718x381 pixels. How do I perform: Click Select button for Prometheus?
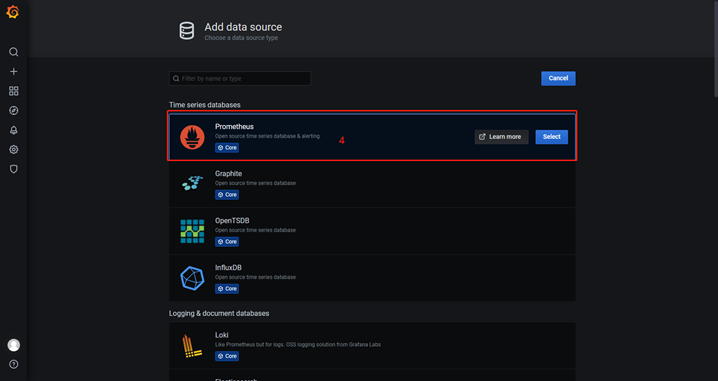pyautogui.click(x=552, y=137)
